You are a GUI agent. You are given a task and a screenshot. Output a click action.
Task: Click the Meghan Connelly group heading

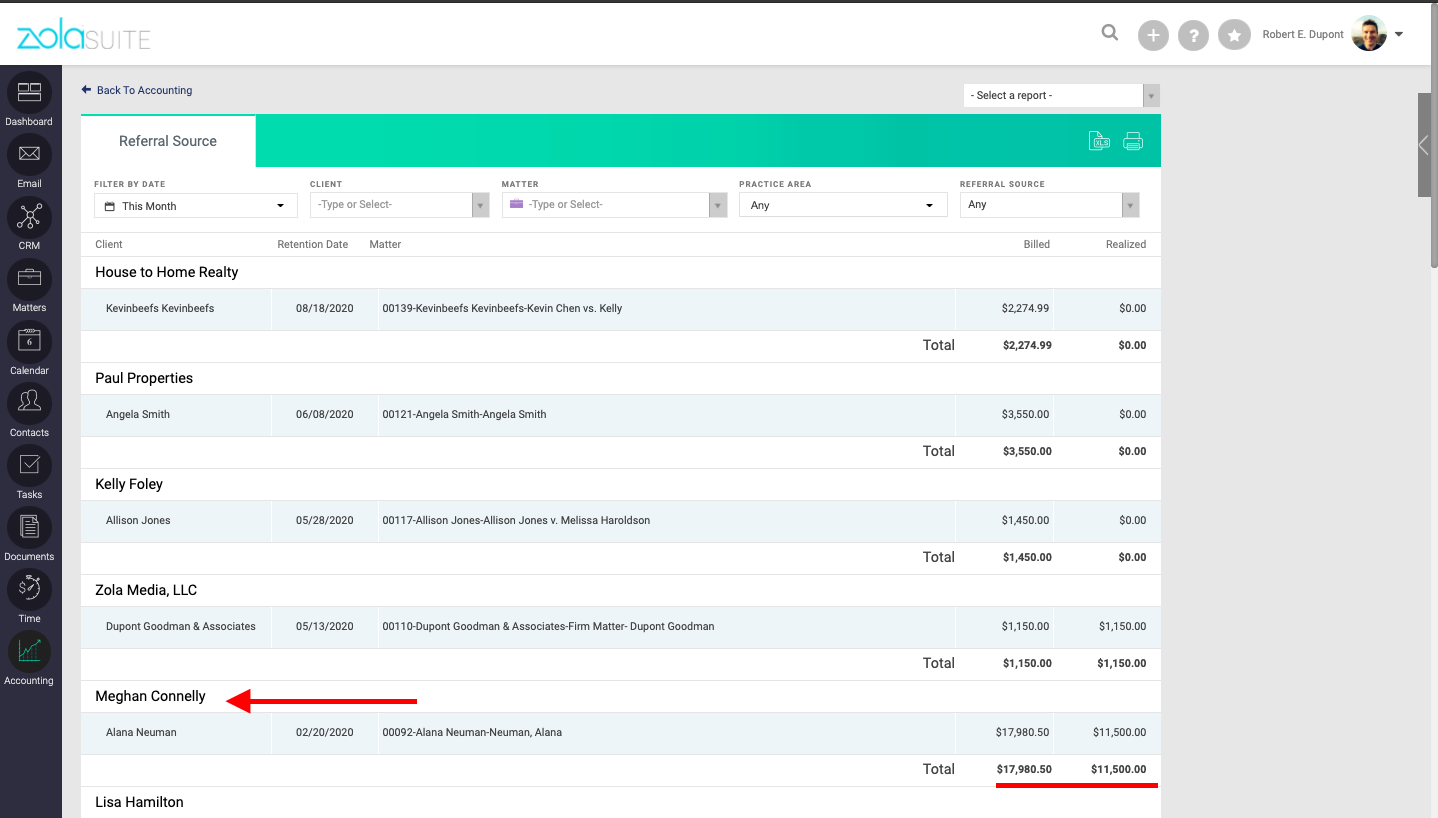coord(150,696)
